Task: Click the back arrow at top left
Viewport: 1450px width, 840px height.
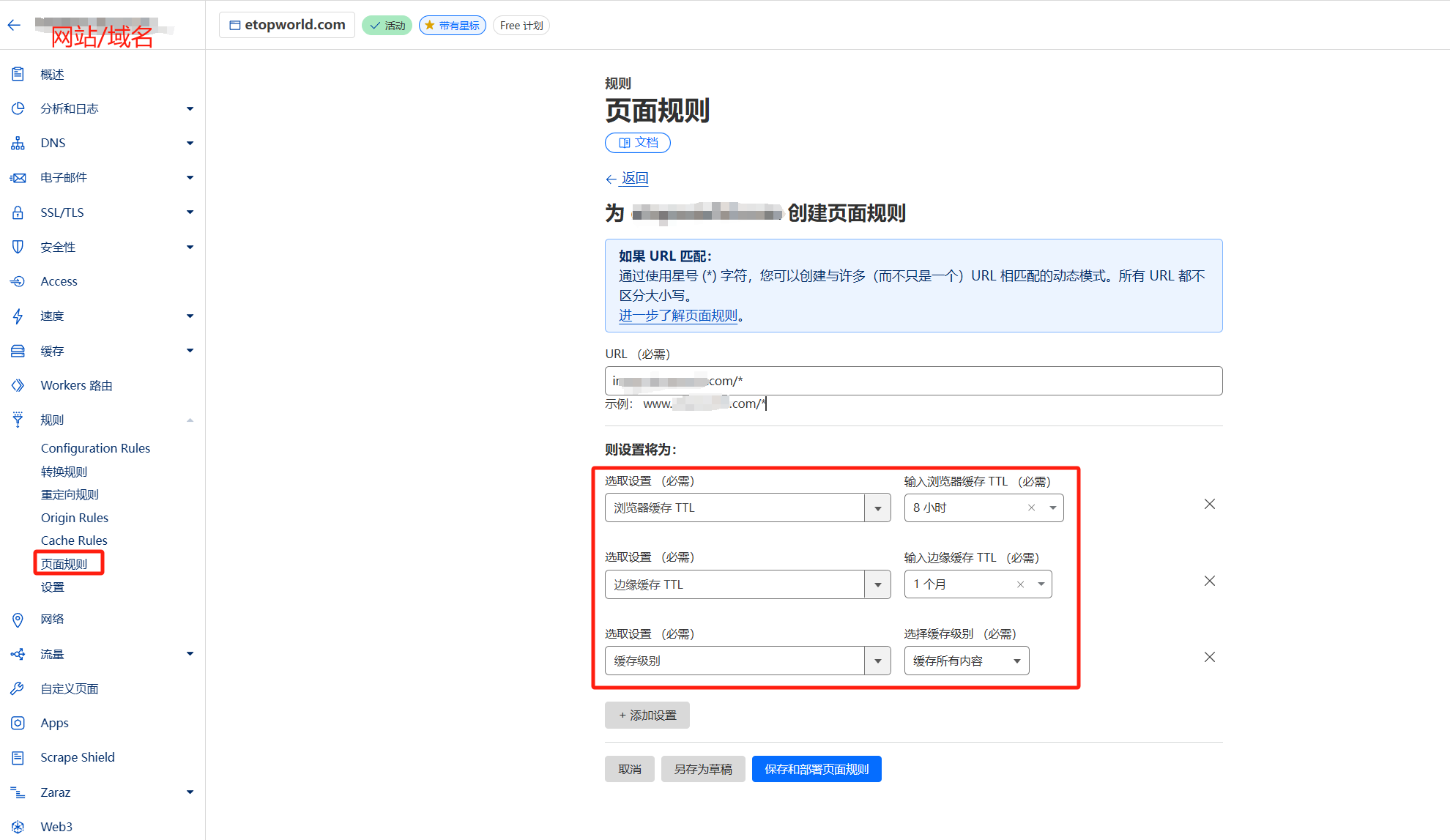Action: coord(13,24)
